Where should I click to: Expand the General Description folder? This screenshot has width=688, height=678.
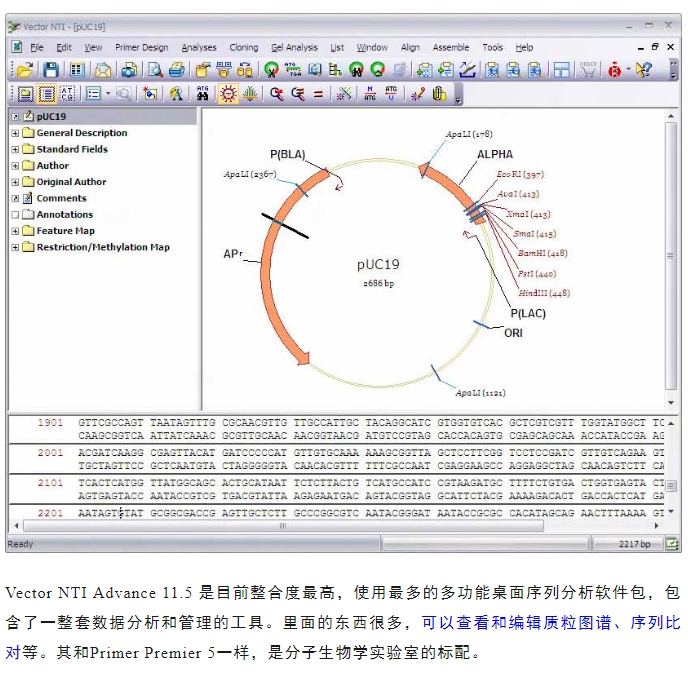[x=15, y=133]
